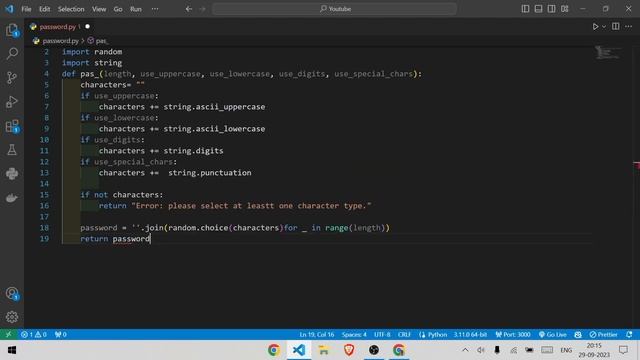The height and width of the screenshot is (360, 640).
Task: Open the Manage gear settings
Action: click(x=12, y=317)
